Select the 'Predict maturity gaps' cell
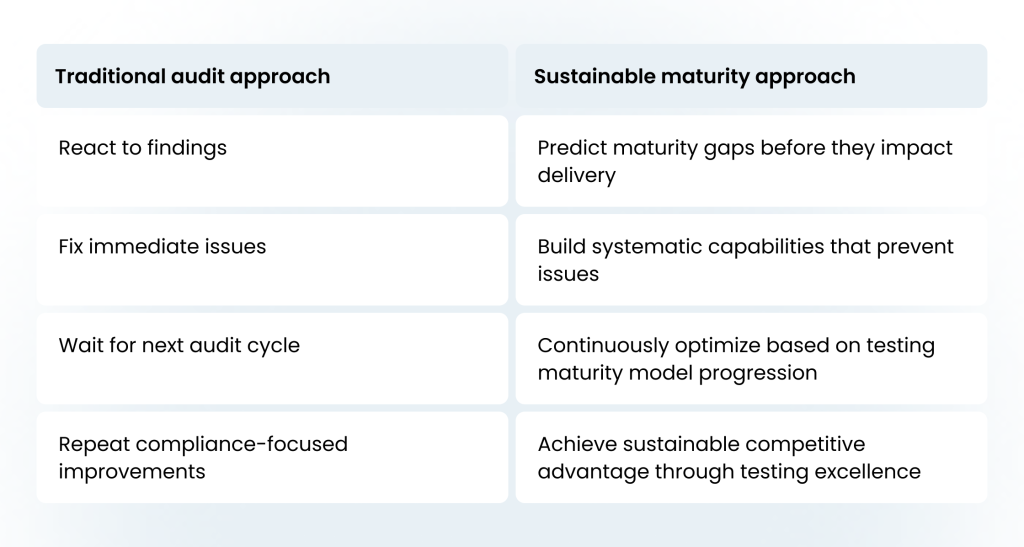Image resolution: width=1024 pixels, height=547 pixels. coord(751,161)
